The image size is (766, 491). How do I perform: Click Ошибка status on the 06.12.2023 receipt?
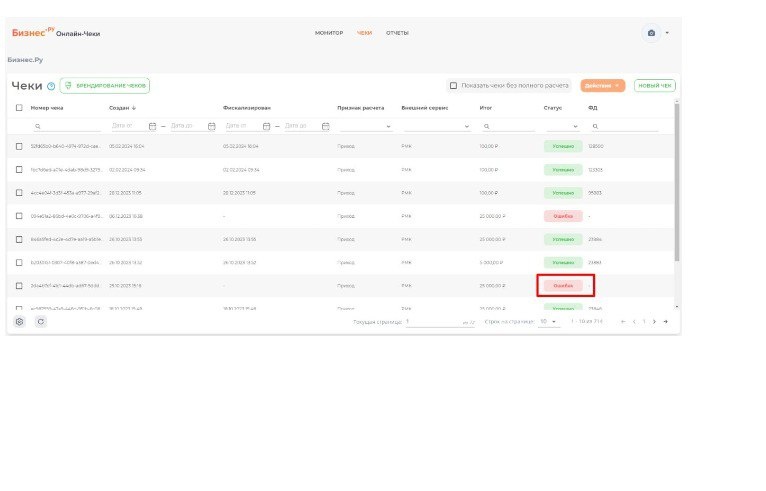click(x=563, y=216)
